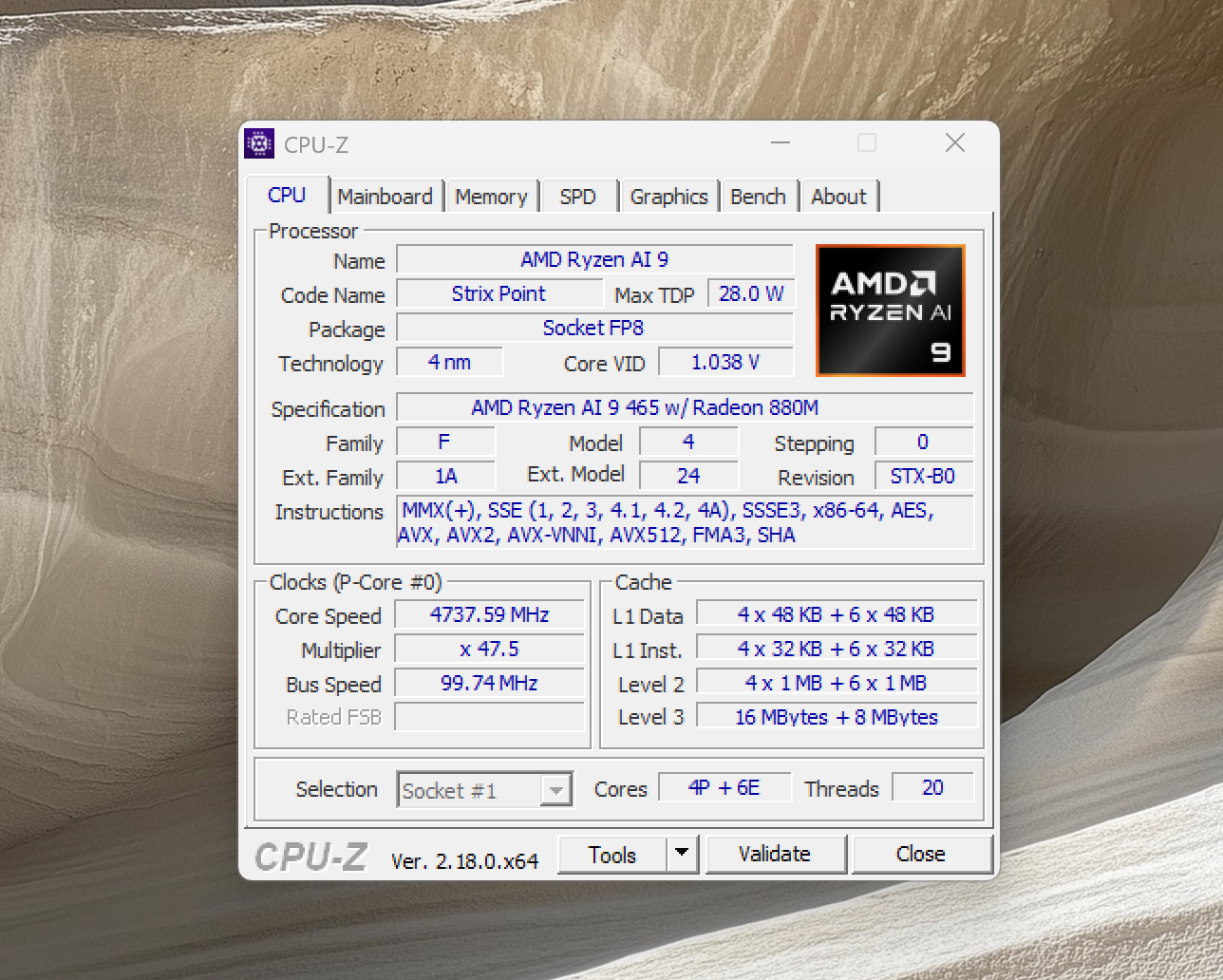Image resolution: width=1223 pixels, height=980 pixels.
Task: Show the About tab
Action: coord(838,197)
